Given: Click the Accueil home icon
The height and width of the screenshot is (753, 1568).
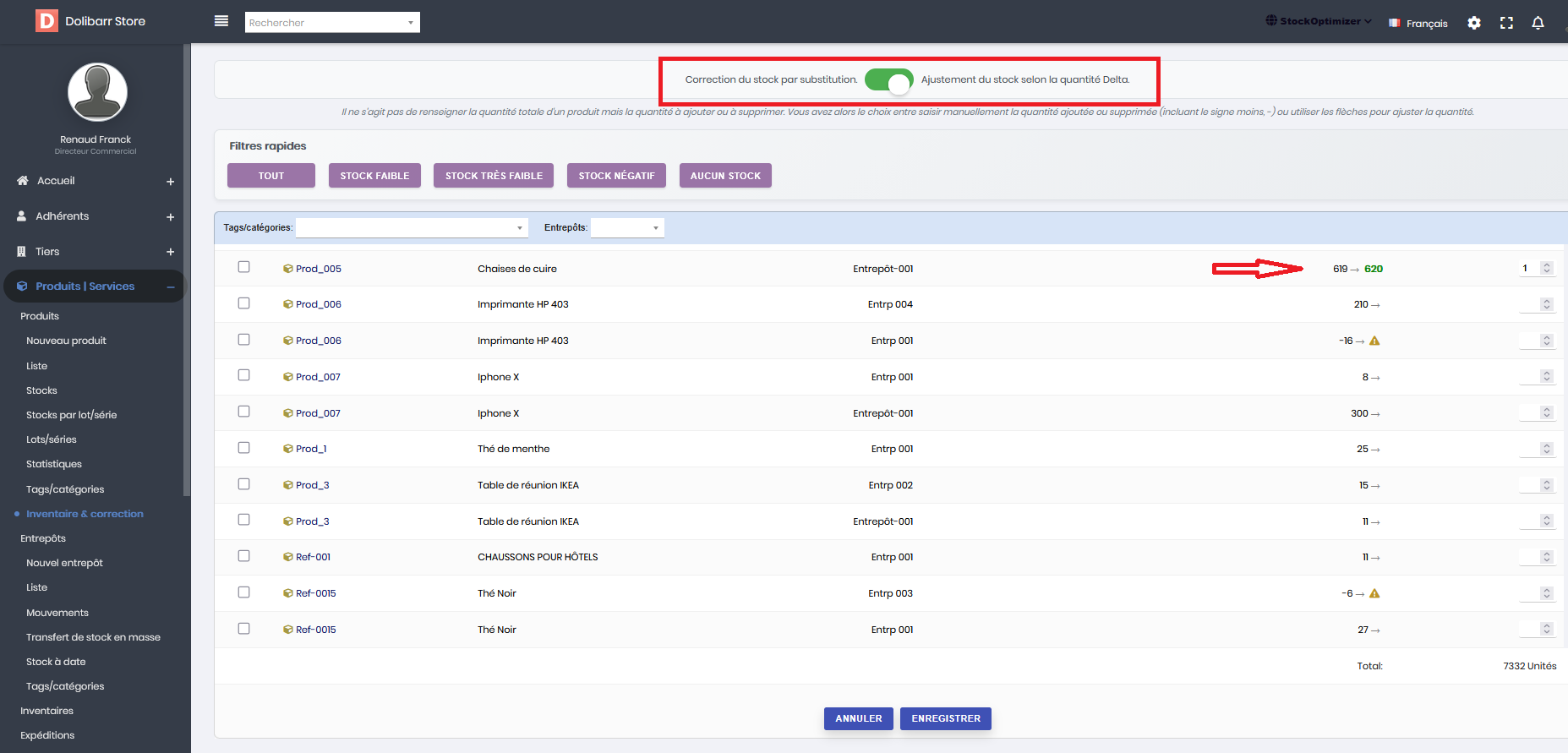Looking at the screenshot, I should click(23, 181).
